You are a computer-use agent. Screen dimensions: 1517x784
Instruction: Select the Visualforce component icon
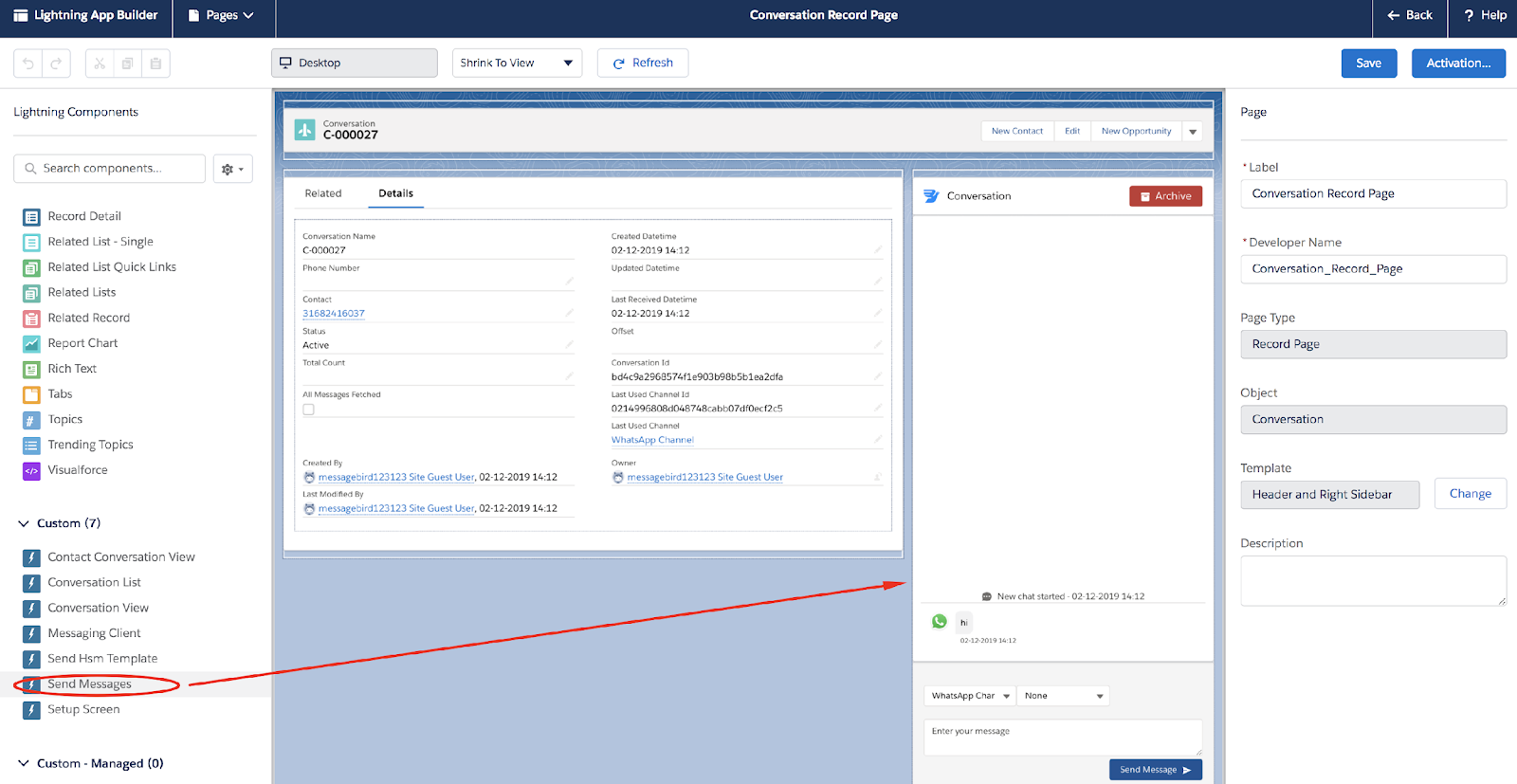click(x=31, y=470)
